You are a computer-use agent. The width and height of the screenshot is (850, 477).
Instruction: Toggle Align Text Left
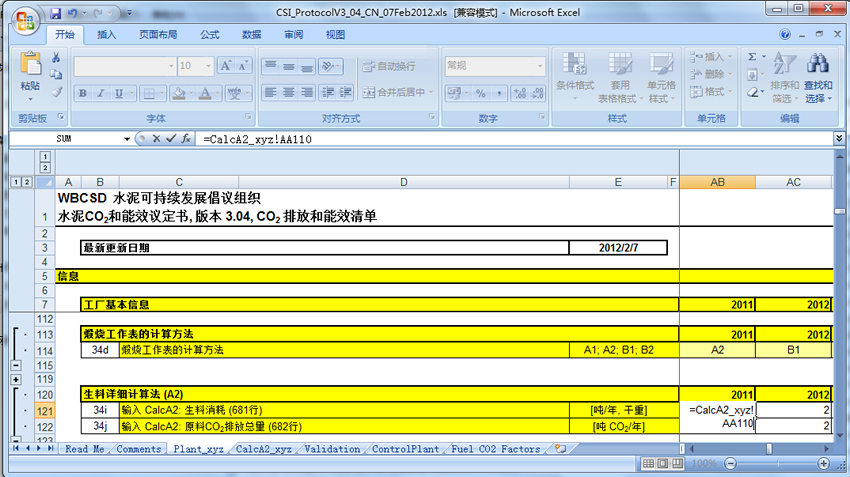(x=271, y=93)
